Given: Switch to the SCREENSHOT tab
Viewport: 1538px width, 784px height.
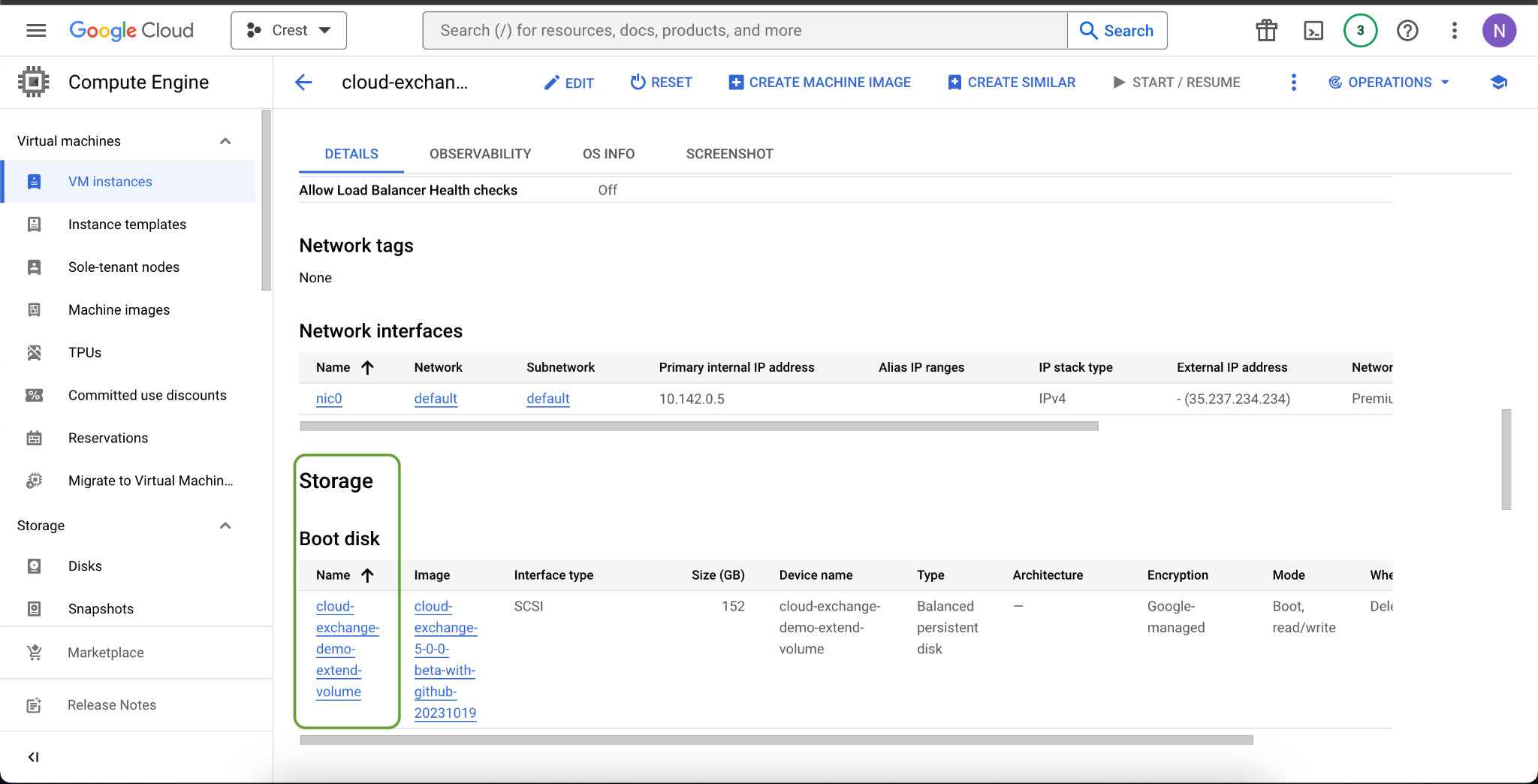Looking at the screenshot, I should [729, 154].
